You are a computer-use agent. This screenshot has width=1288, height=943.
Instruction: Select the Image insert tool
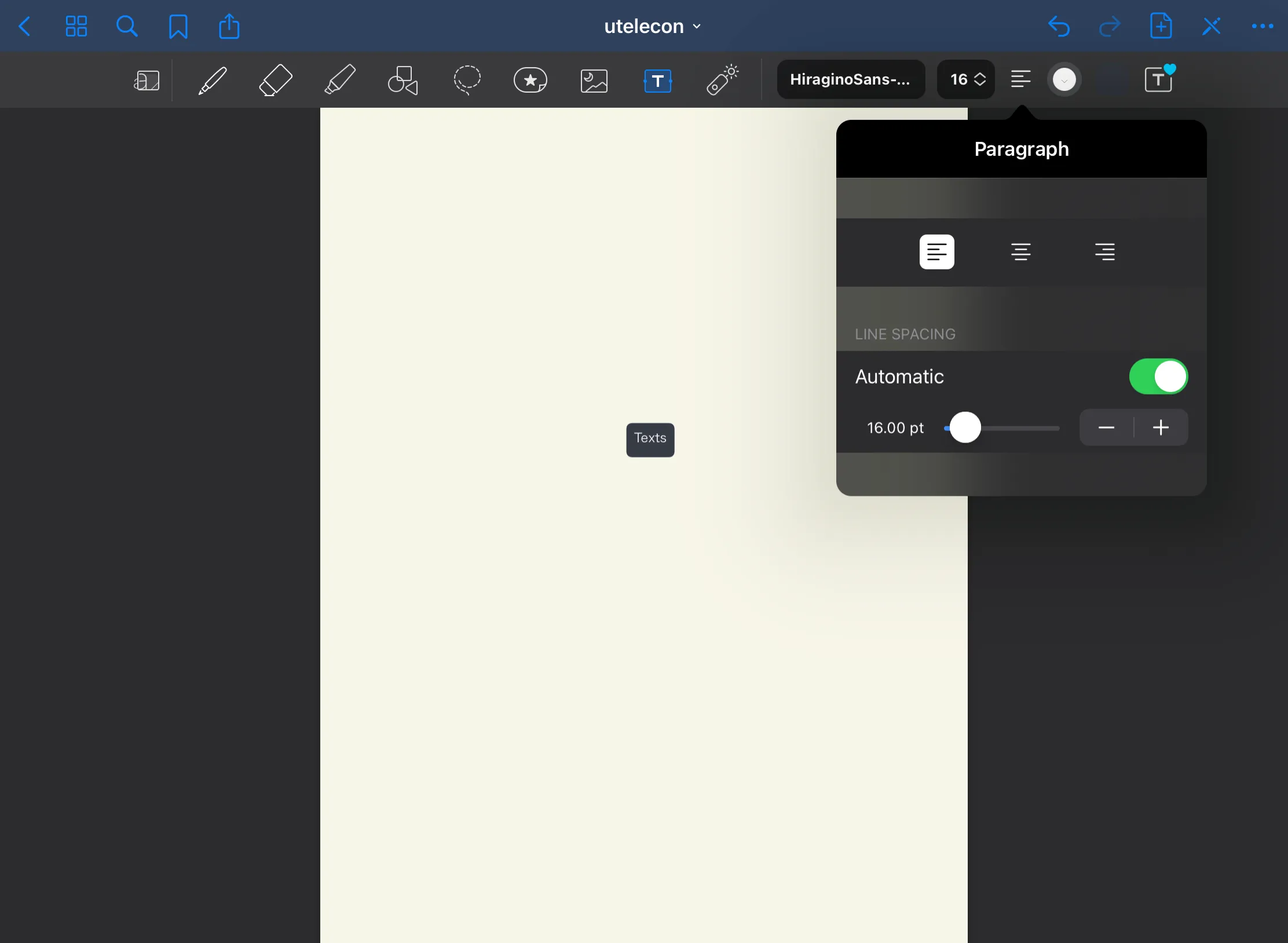pyautogui.click(x=594, y=80)
